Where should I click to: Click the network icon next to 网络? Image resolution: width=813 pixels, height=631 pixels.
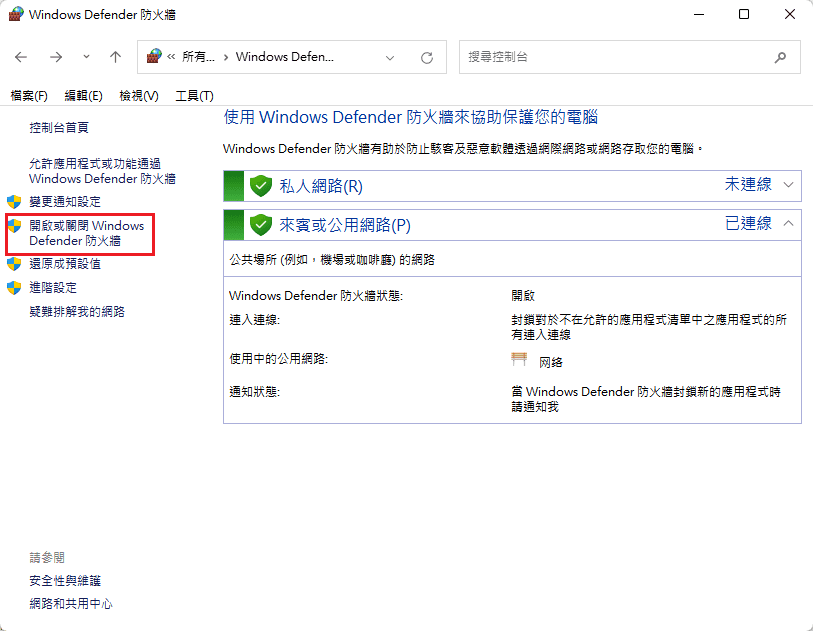[520, 360]
